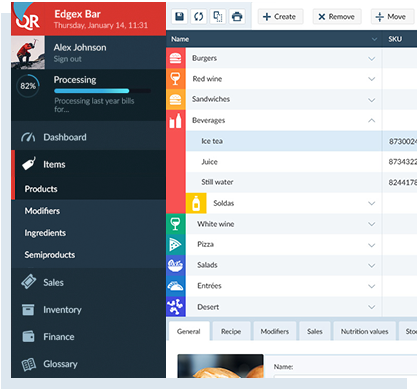Click the Sandwiches category icon

176,99
